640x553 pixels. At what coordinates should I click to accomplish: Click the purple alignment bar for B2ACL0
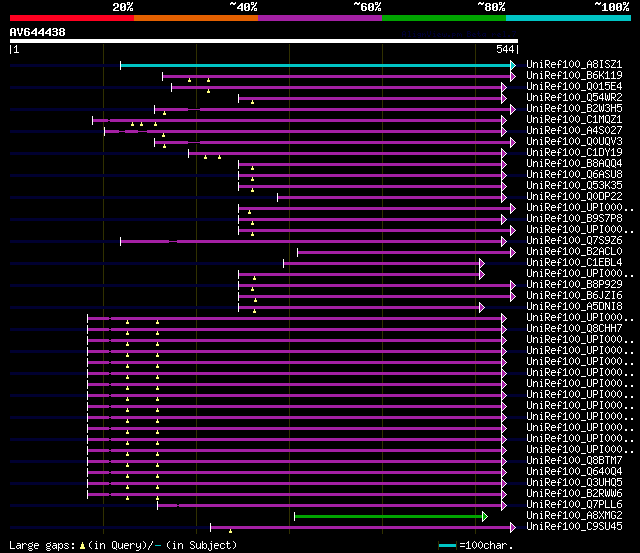(x=404, y=253)
